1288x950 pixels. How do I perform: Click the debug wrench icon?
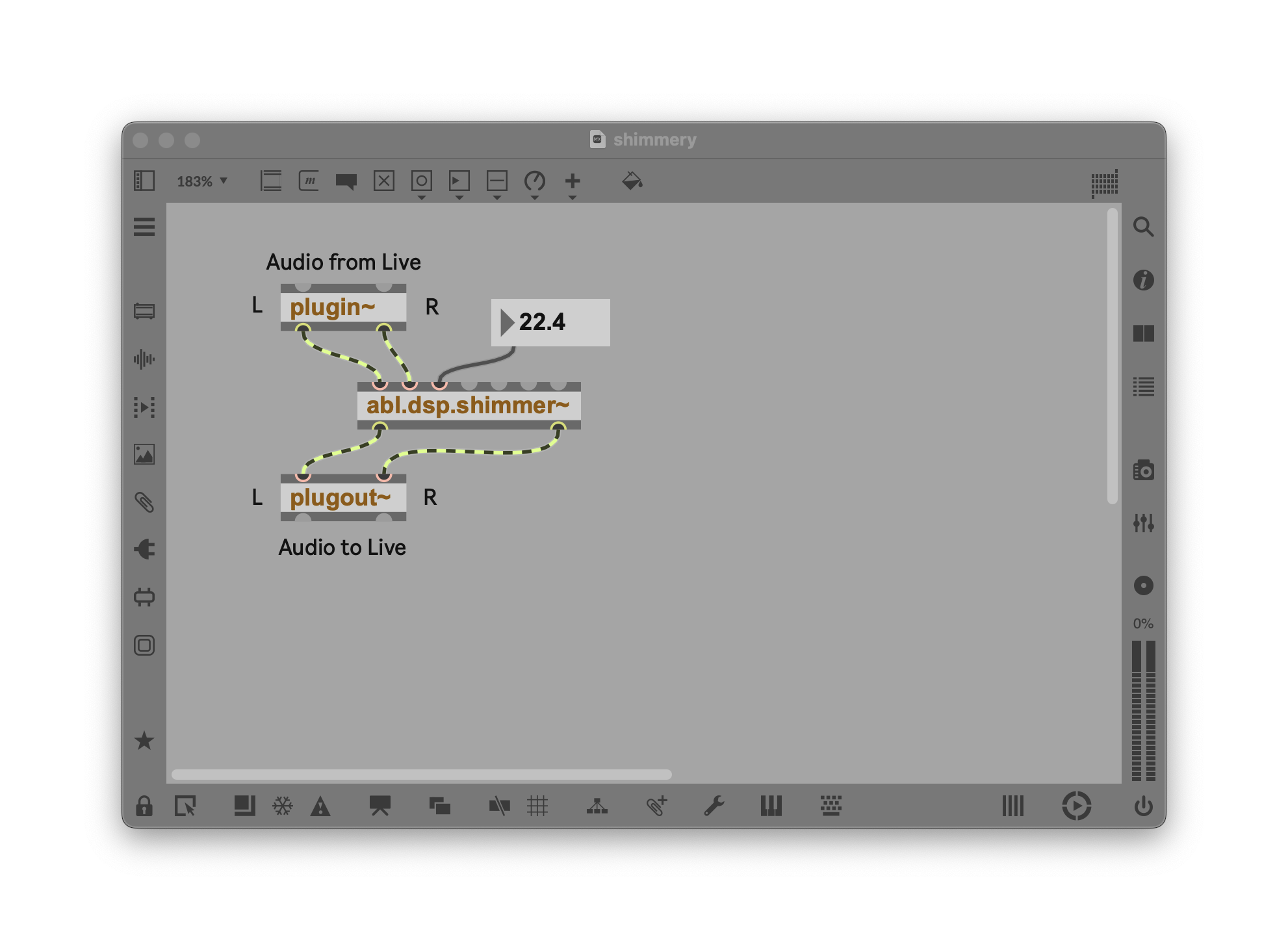[x=714, y=806]
